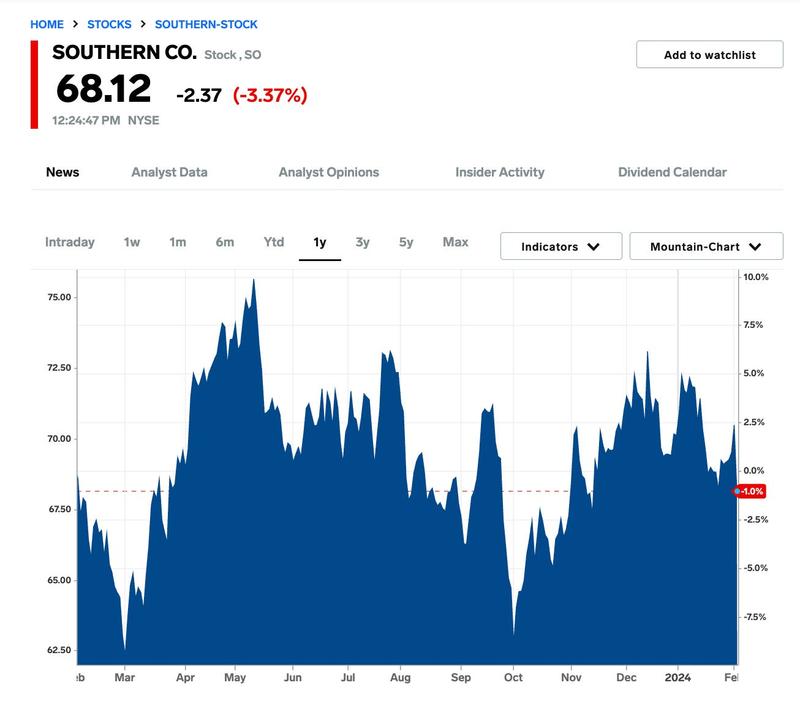Click the 0.0% right axis label

[x=754, y=470]
